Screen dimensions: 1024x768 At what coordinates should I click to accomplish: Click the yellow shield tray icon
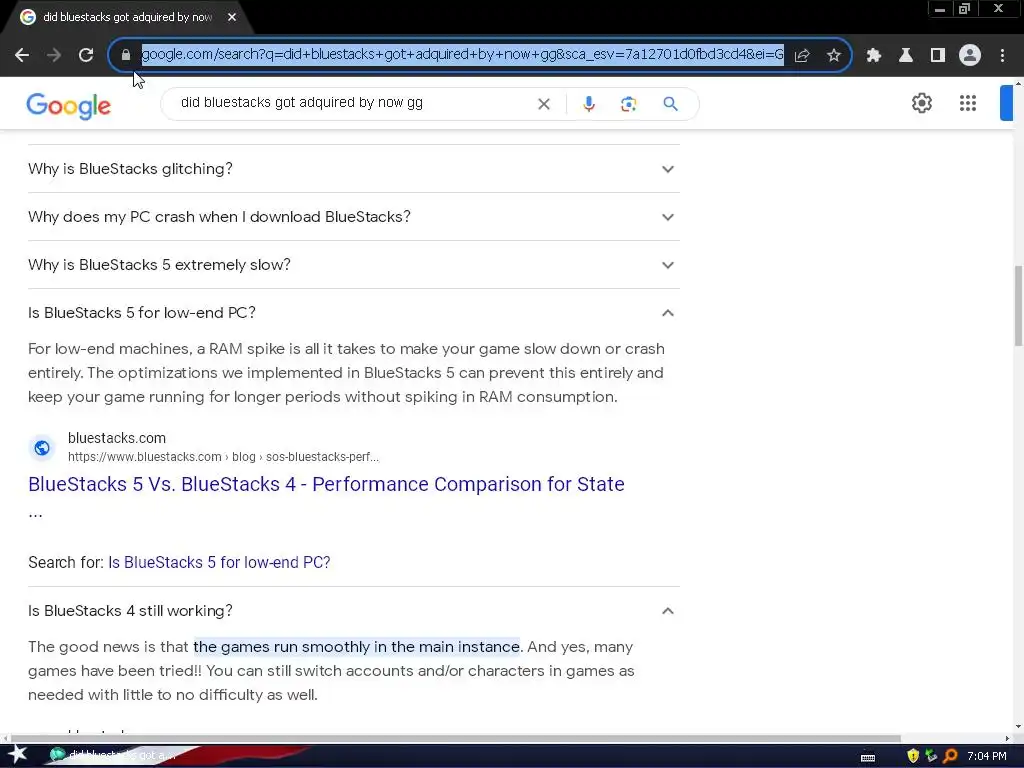(913, 756)
